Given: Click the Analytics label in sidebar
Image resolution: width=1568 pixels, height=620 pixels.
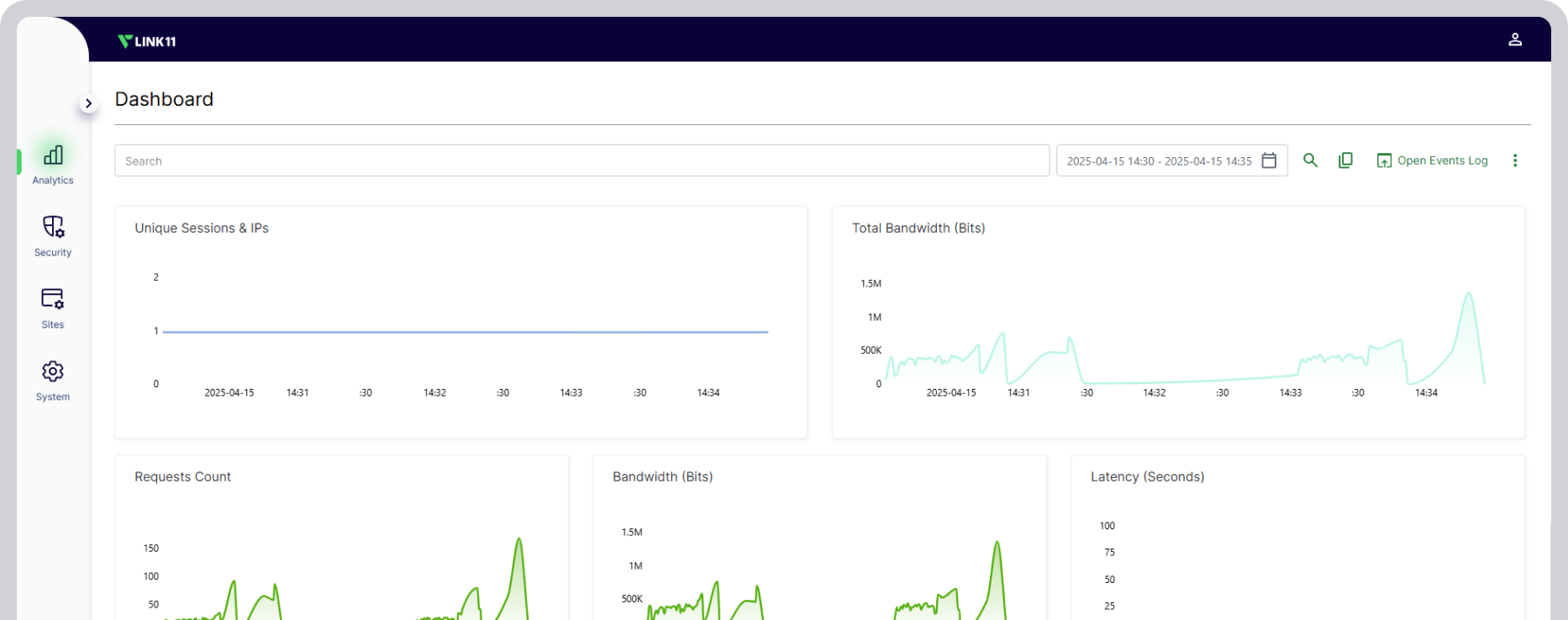Looking at the screenshot, I should [53, 181].
